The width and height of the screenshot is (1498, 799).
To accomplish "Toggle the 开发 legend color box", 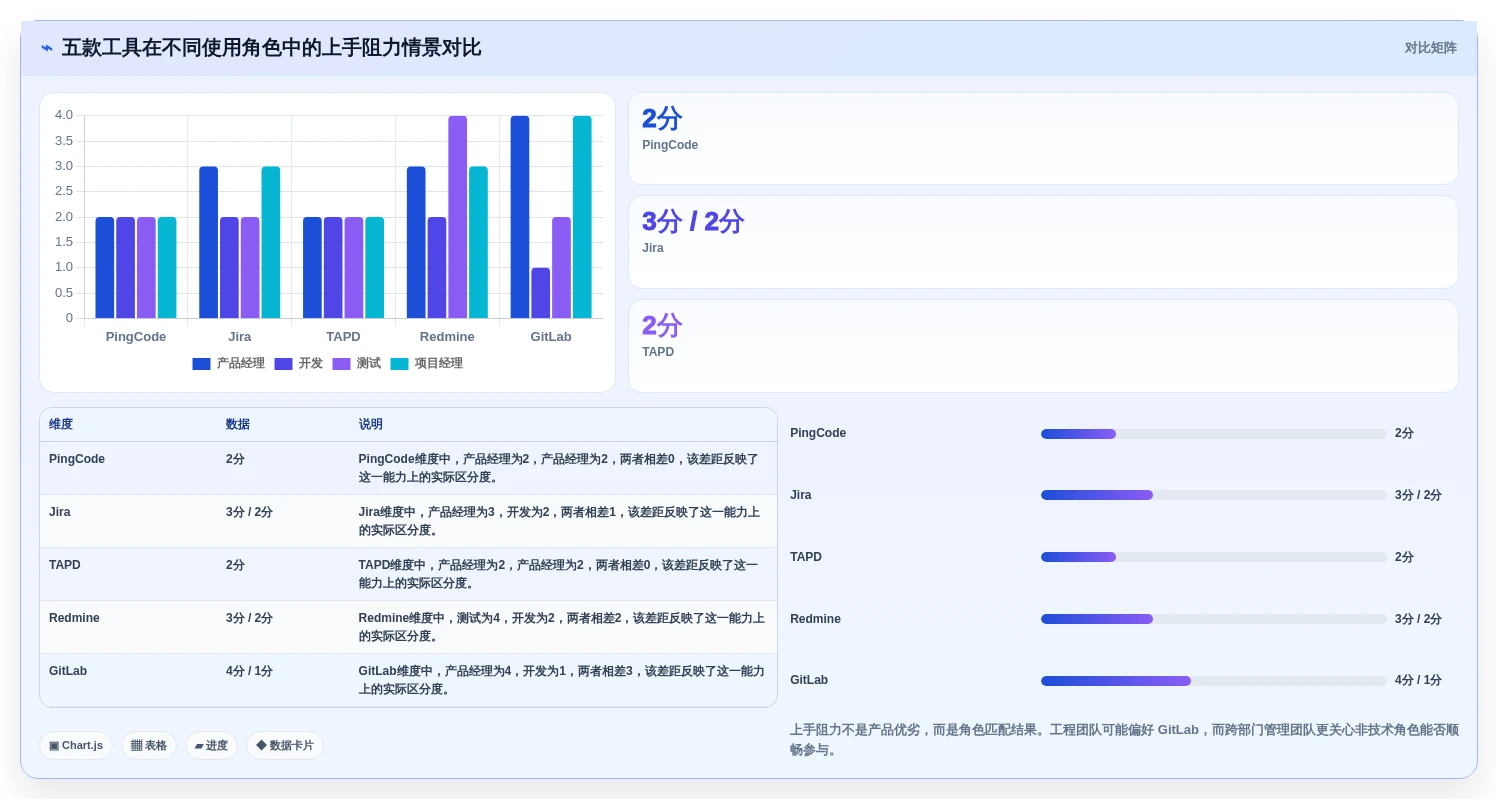I will 283,364.
